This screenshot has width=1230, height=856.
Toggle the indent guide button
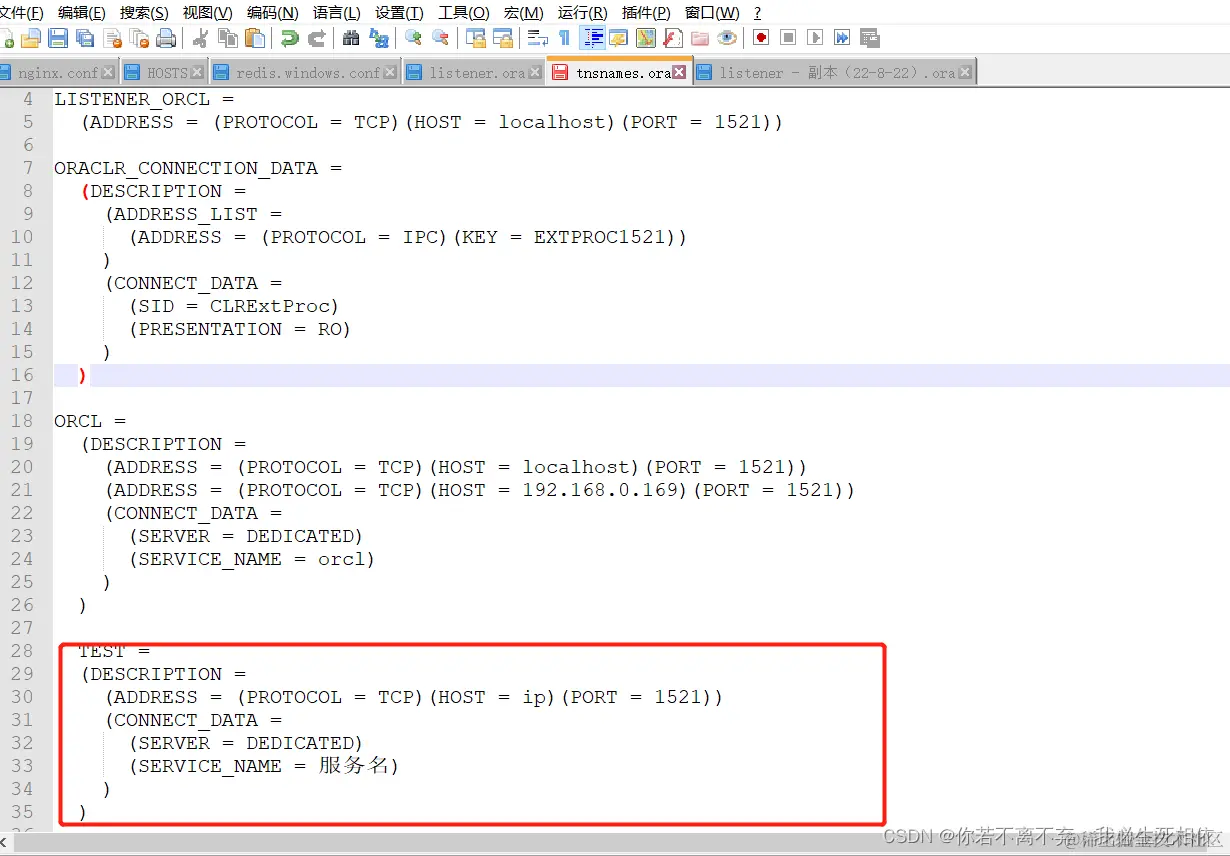(x=592, y=38)
